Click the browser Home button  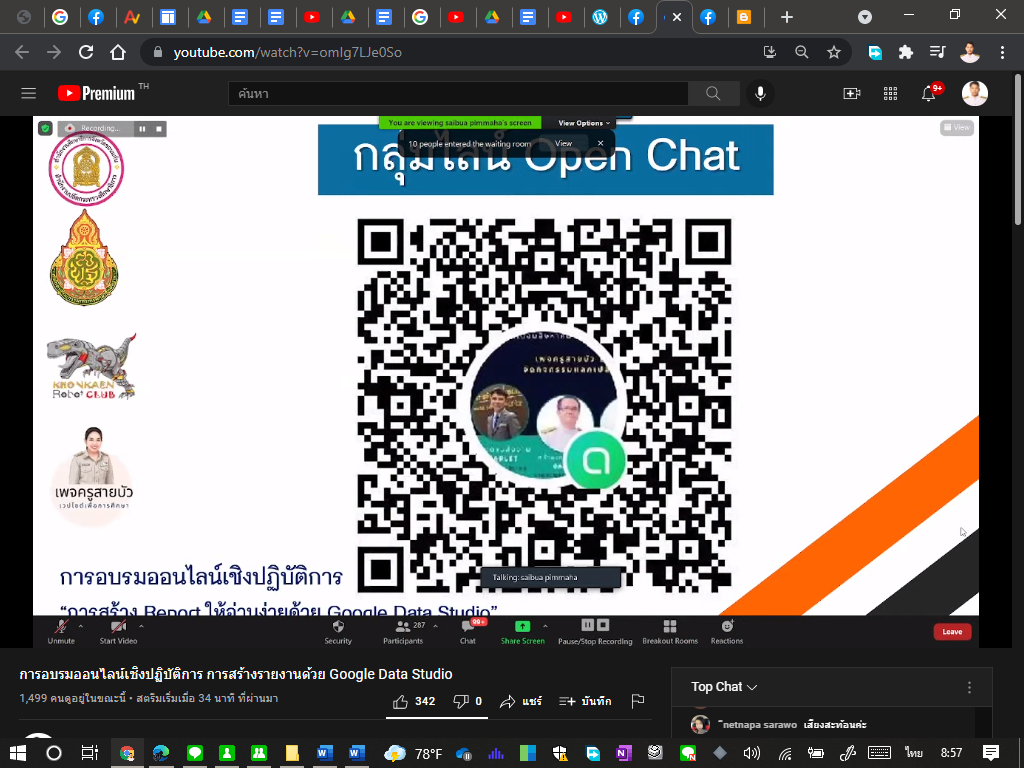118,52
